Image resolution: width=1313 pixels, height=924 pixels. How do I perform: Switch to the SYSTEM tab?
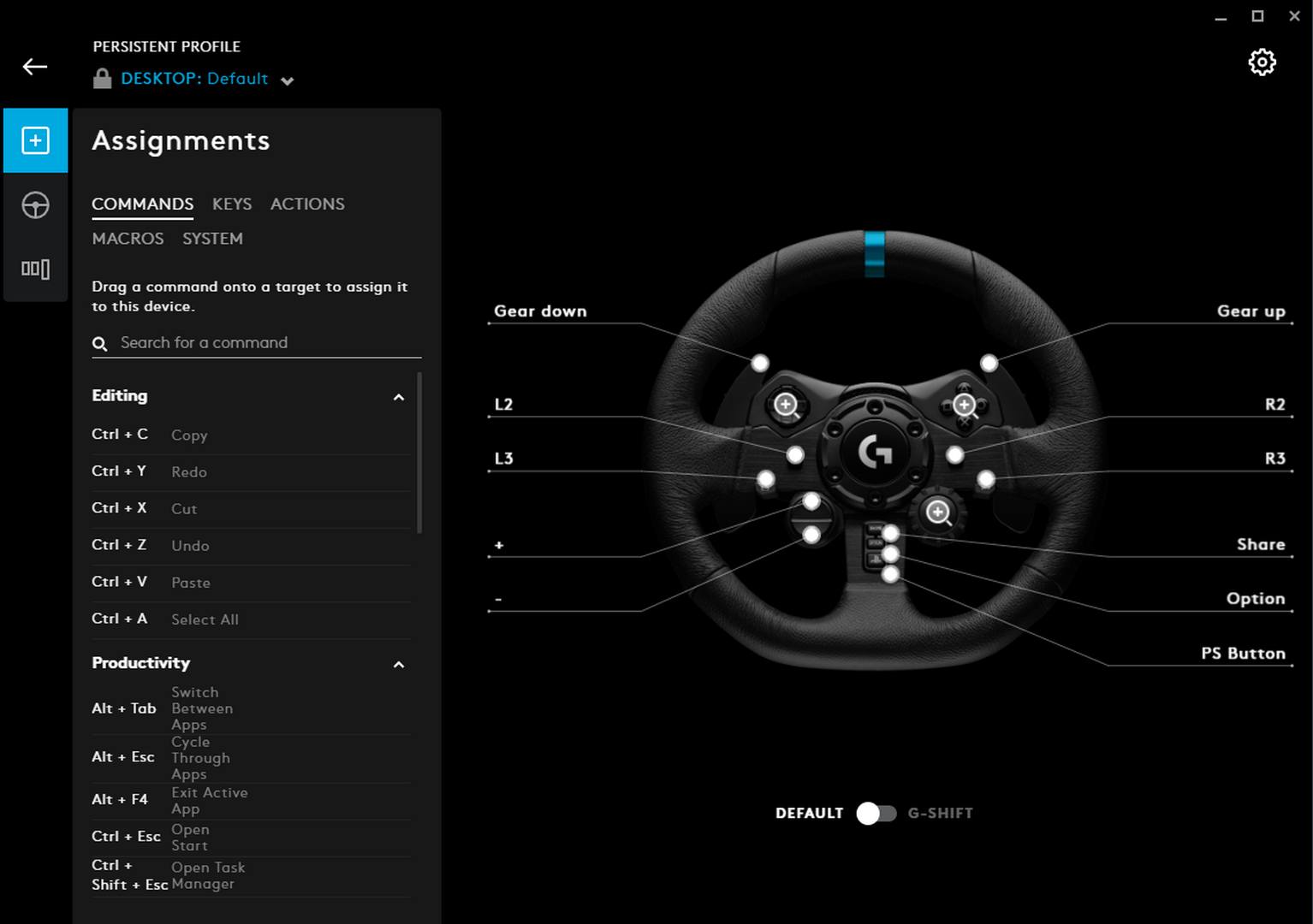(212, 239)
